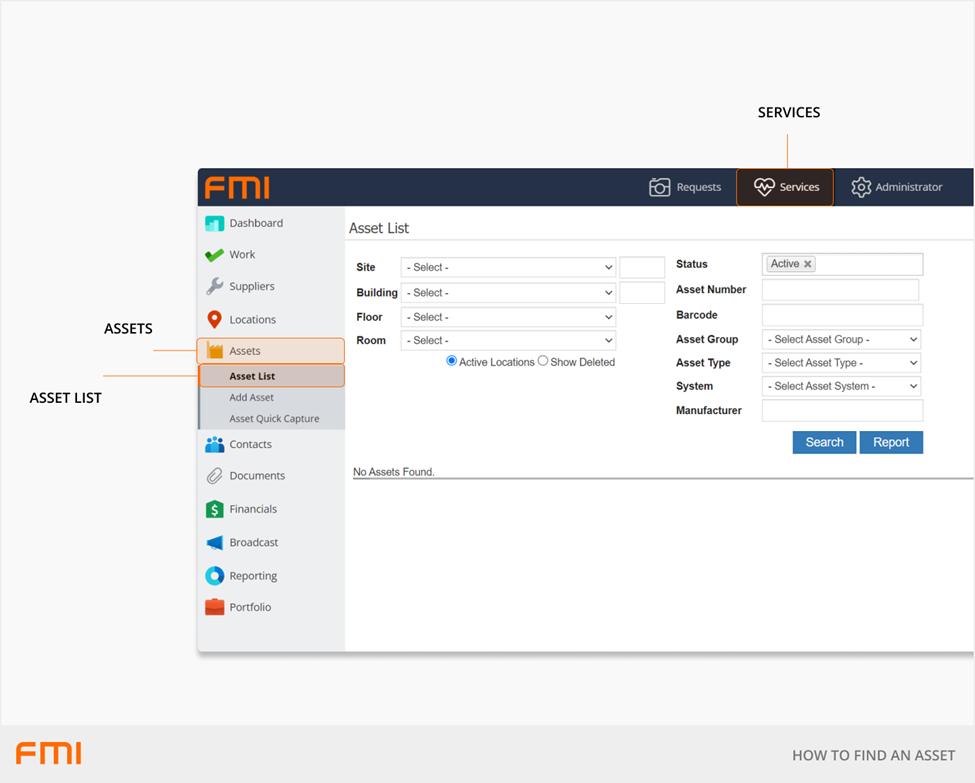Select the Show Deleted radio button
975x783 pixels.
[x=543, y=361]
